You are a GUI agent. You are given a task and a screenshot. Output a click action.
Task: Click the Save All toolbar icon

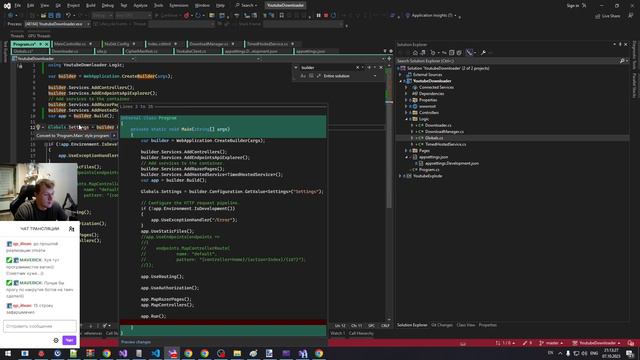click(x=58, y=16)
